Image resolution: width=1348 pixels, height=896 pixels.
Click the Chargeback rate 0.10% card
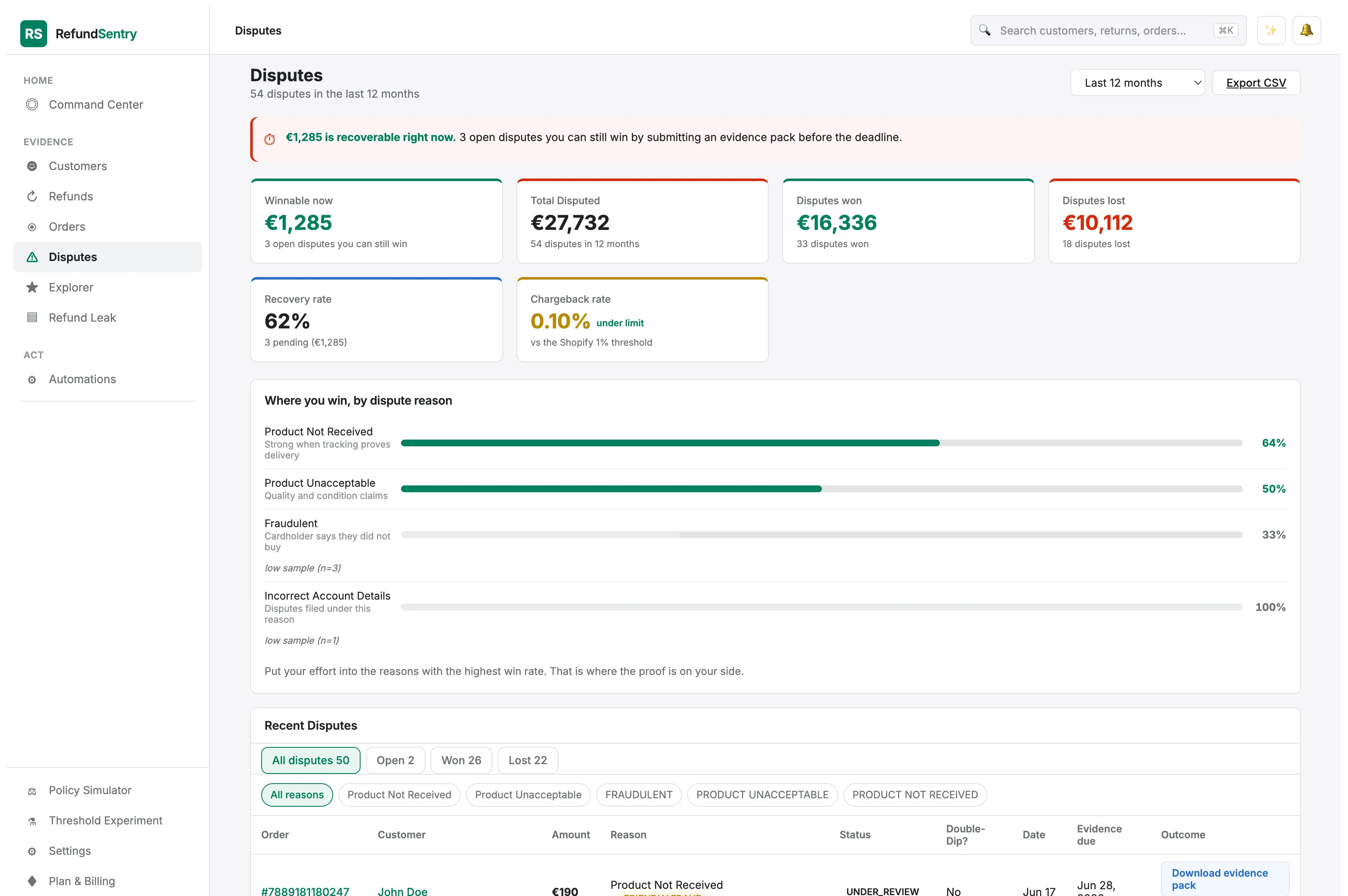tap(642, 320)
